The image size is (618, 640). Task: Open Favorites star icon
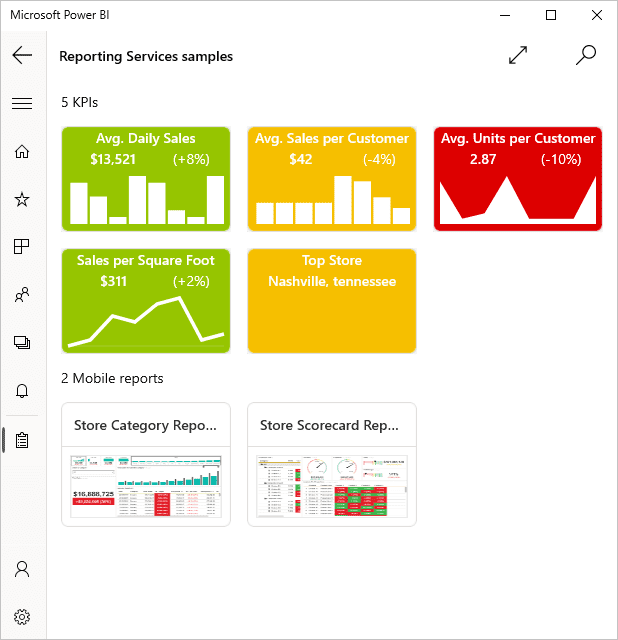(x=22, y=199)
